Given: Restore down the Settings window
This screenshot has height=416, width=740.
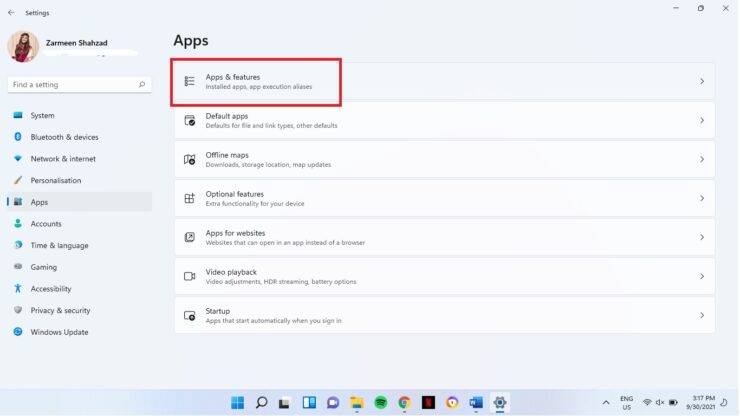Looking at the screenshot, I should click(701, 8).
